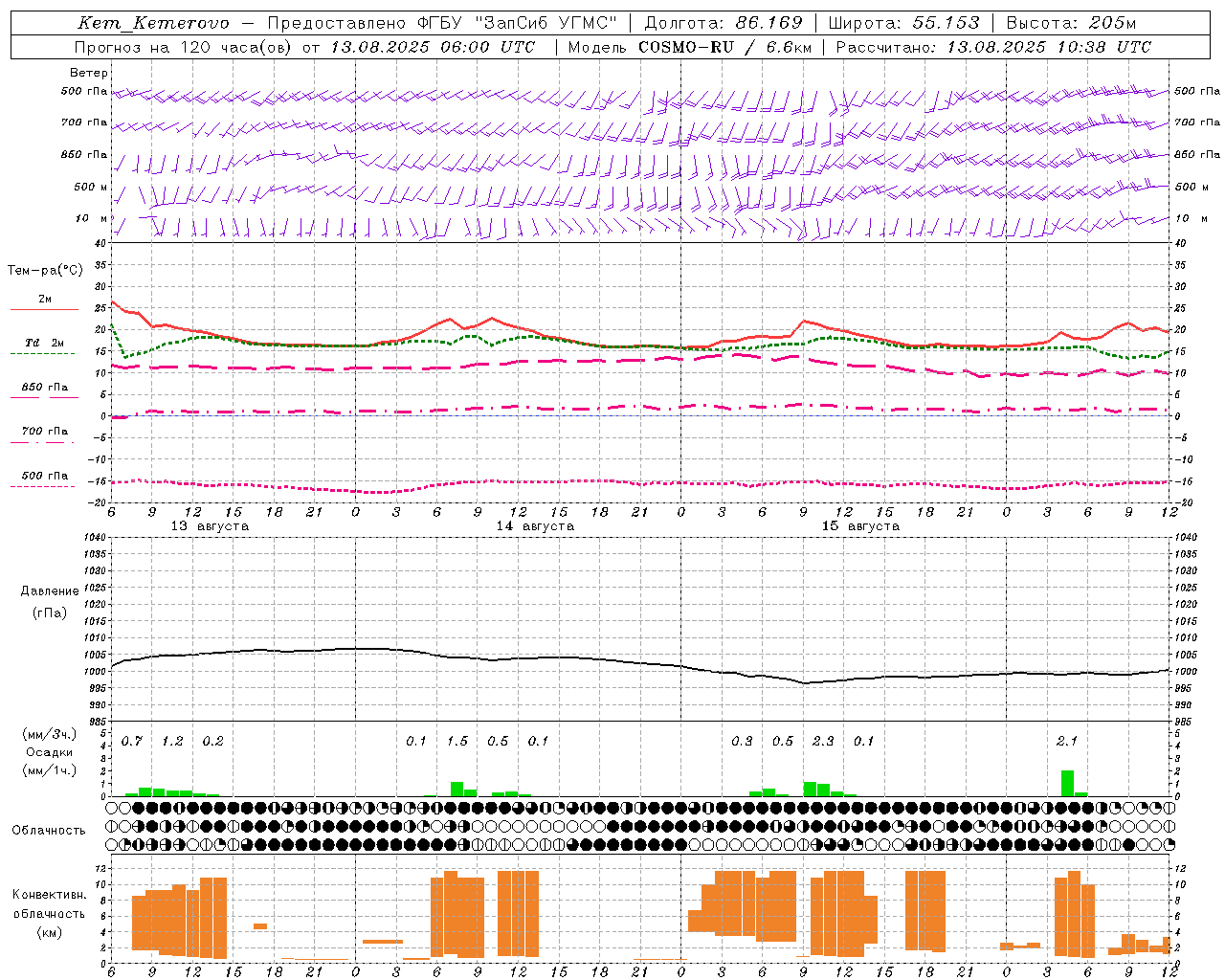The width and height of the screenshot is (1225, 980).
Task: Click the '10 м' wind level label on the left
Action: click(x=92, y=218)
